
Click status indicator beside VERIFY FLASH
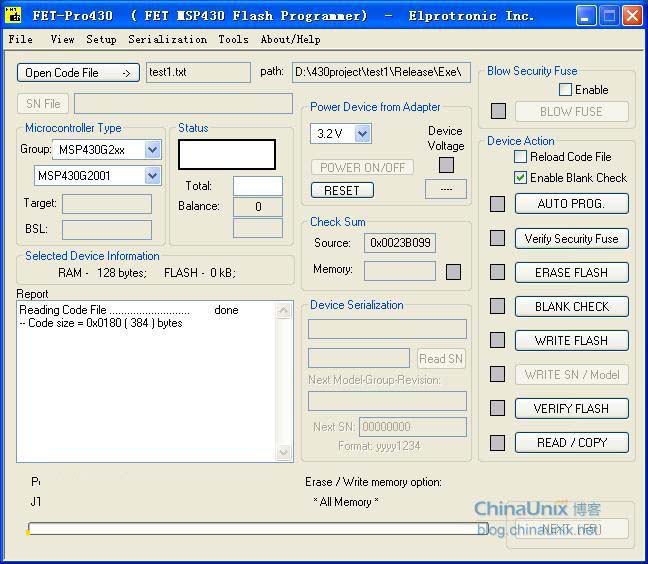497,408
